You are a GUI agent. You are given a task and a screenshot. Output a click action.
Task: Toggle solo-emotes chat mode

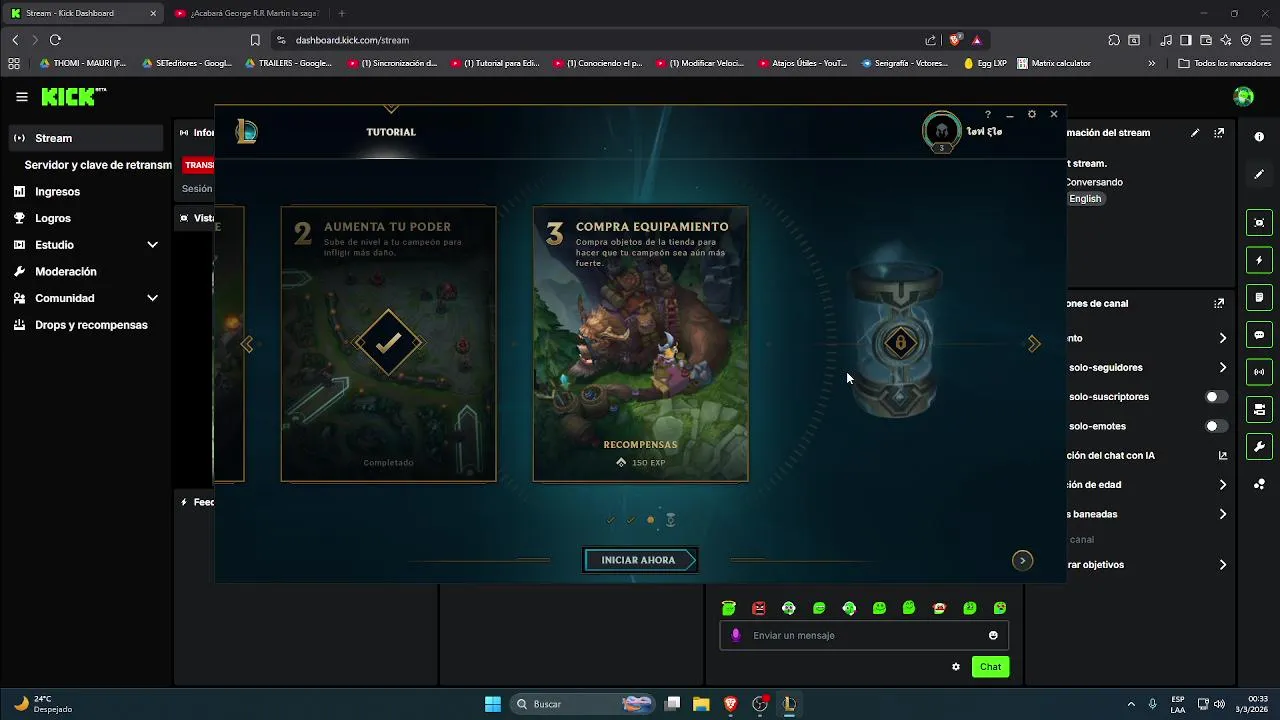[x=1216, y=426]
